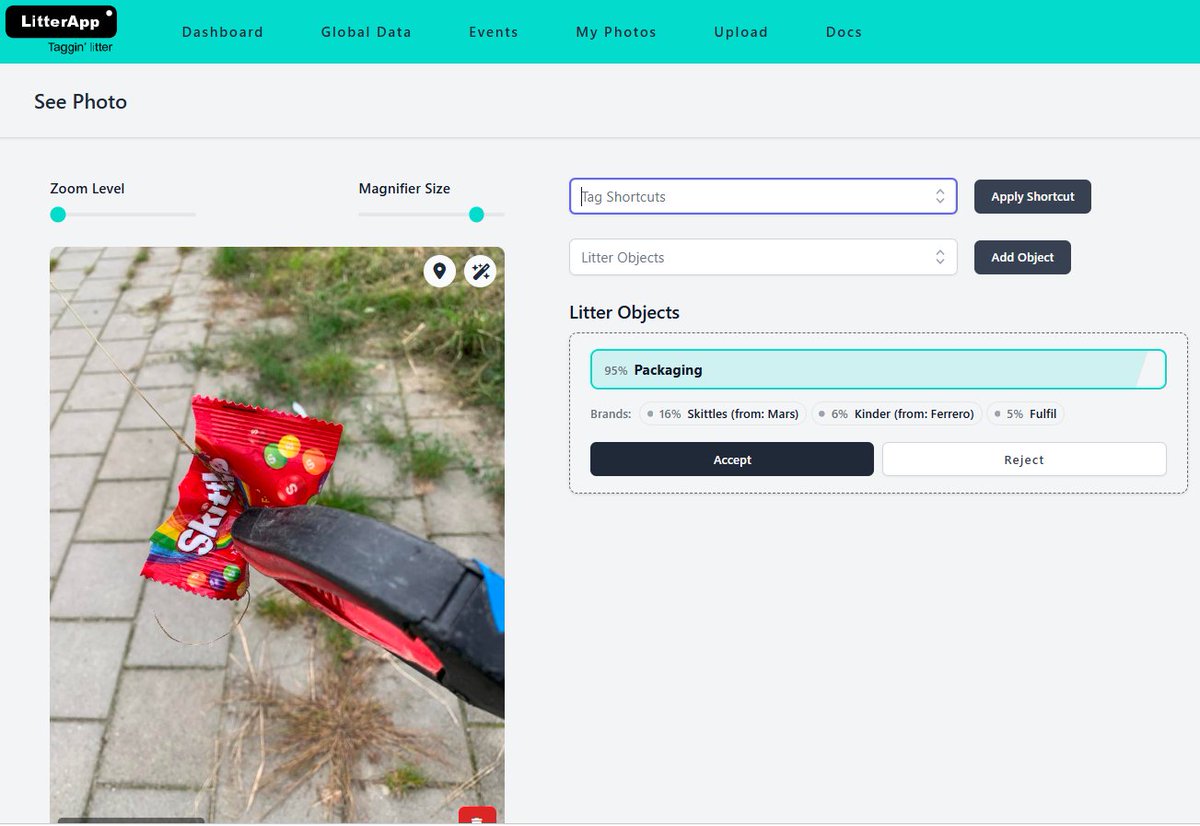Accept the Packaging litter object
The height and width of the screenshot is (826, 1200).
[x=732, y=460]
